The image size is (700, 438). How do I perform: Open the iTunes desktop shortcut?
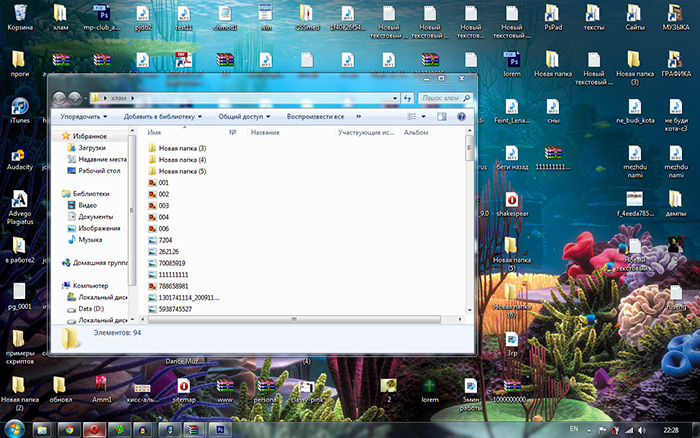coord(19,108)
